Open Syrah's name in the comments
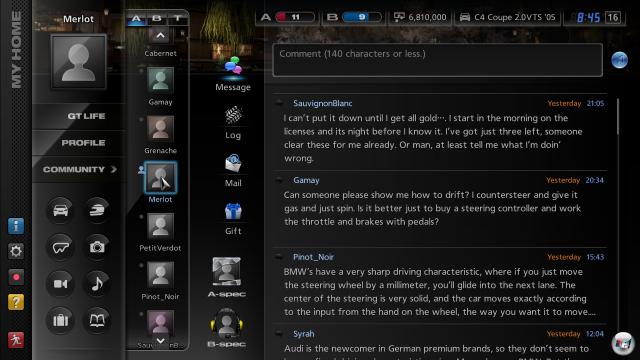Viewport: 640px width, 360px height. coord(304,333)
